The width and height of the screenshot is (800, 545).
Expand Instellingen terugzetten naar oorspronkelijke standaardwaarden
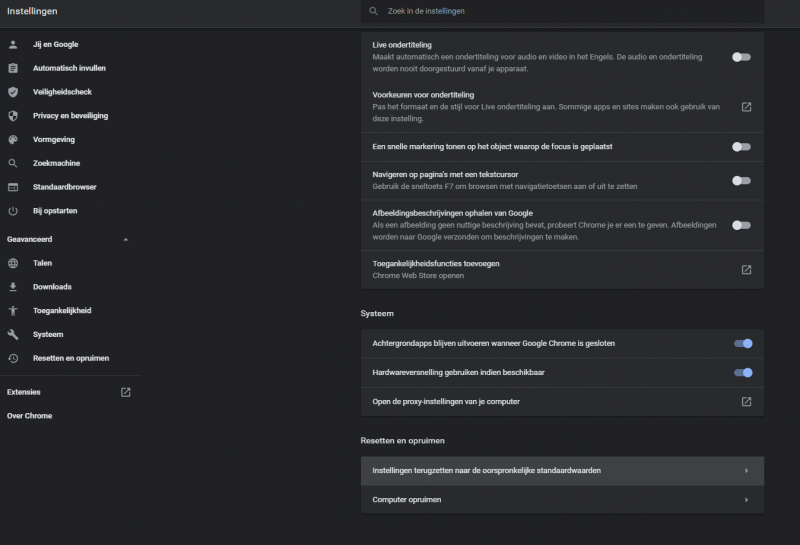click(x=746, y=470)
